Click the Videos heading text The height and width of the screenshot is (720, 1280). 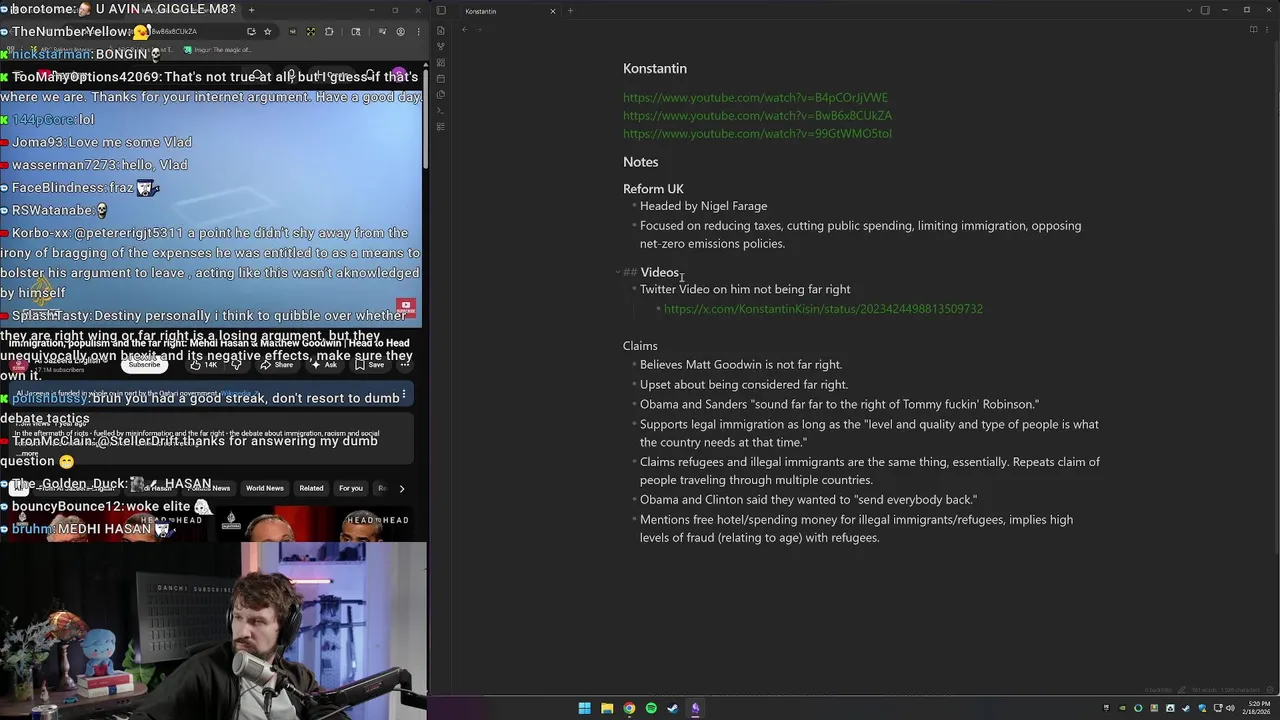[660, 272]
